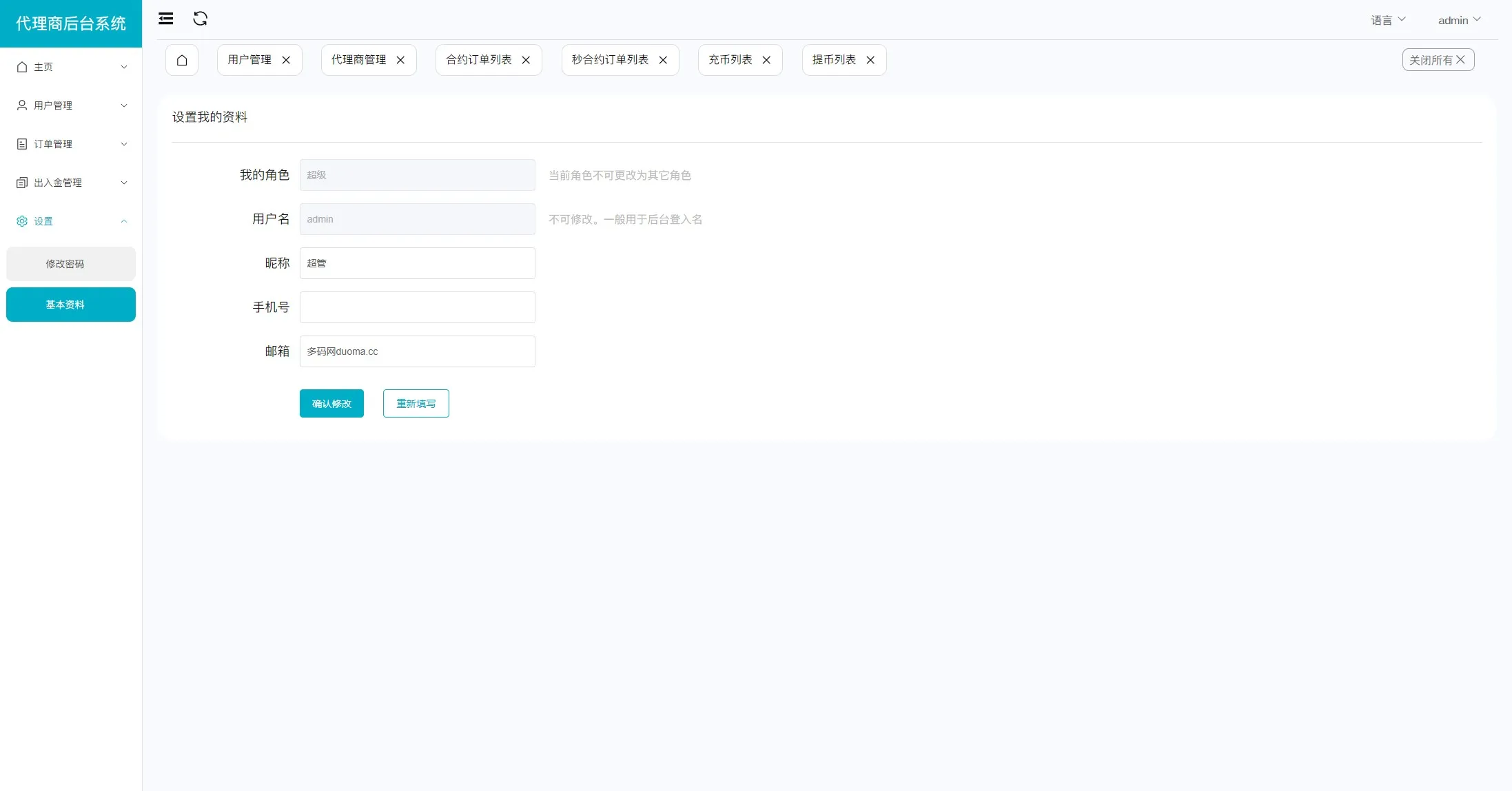Click the refresh page icon
This screenshot has height=791, width=1512.
200,19
